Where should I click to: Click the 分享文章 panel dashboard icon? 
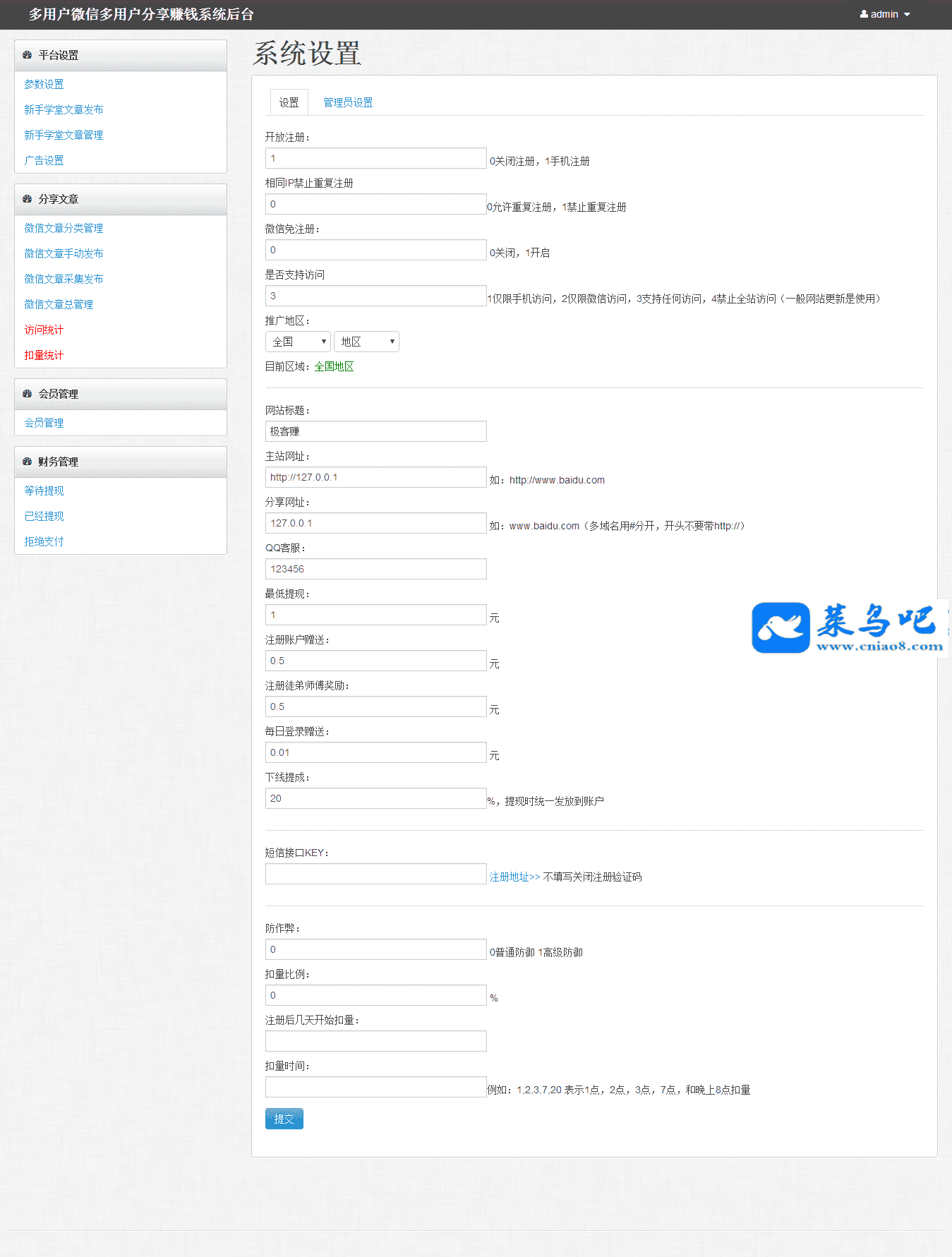27,199
